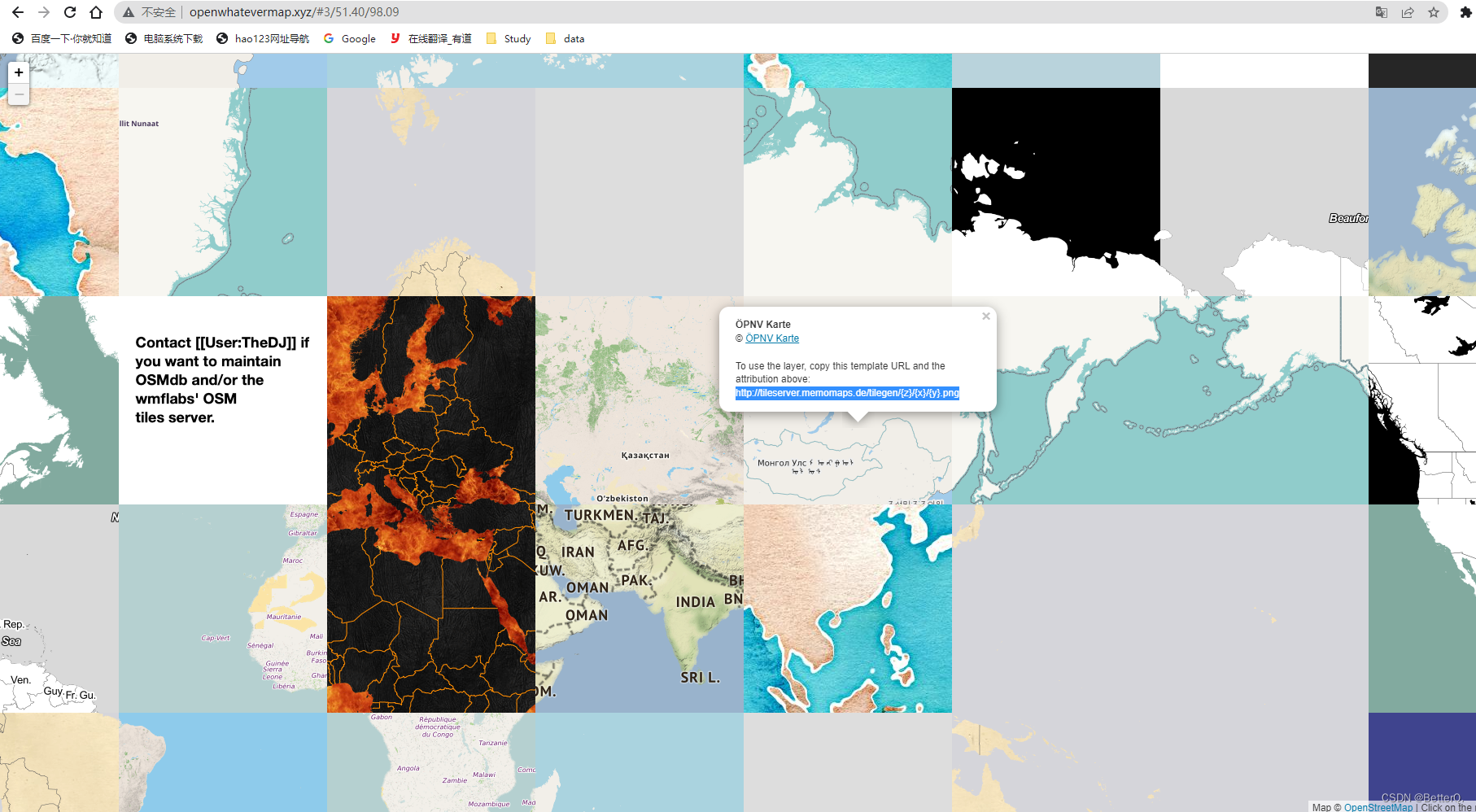Click the Қазақстан map label

[x=645, y=456]
